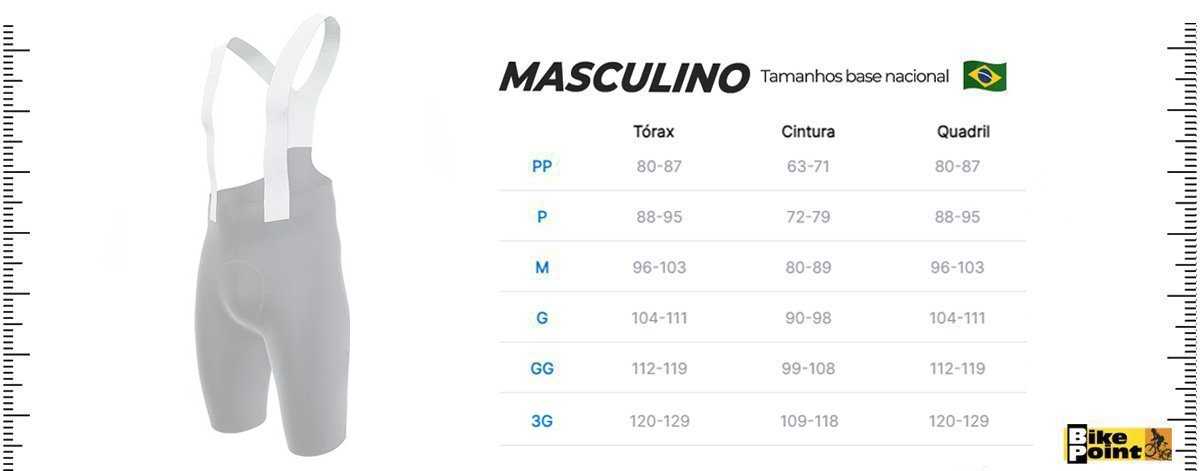Choose the G size label
The height and width of the screenshot is (471, 1200).
(x=541, y=318)
